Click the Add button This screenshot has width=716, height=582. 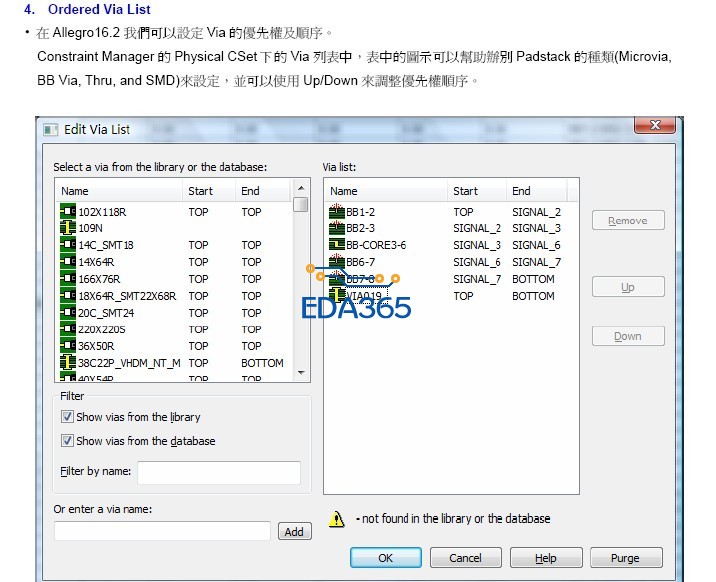[x=295, y=531]
